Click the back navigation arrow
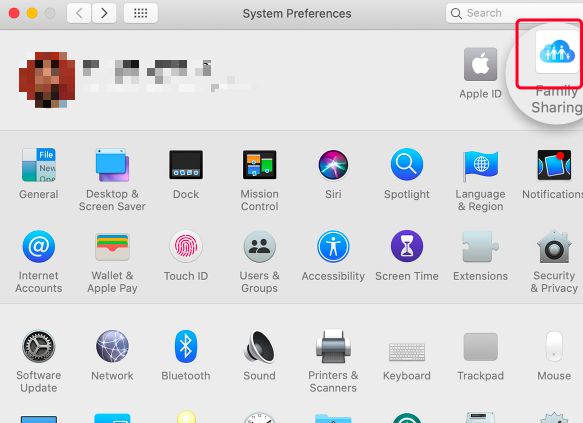The image size is (583, 423). 79,13
